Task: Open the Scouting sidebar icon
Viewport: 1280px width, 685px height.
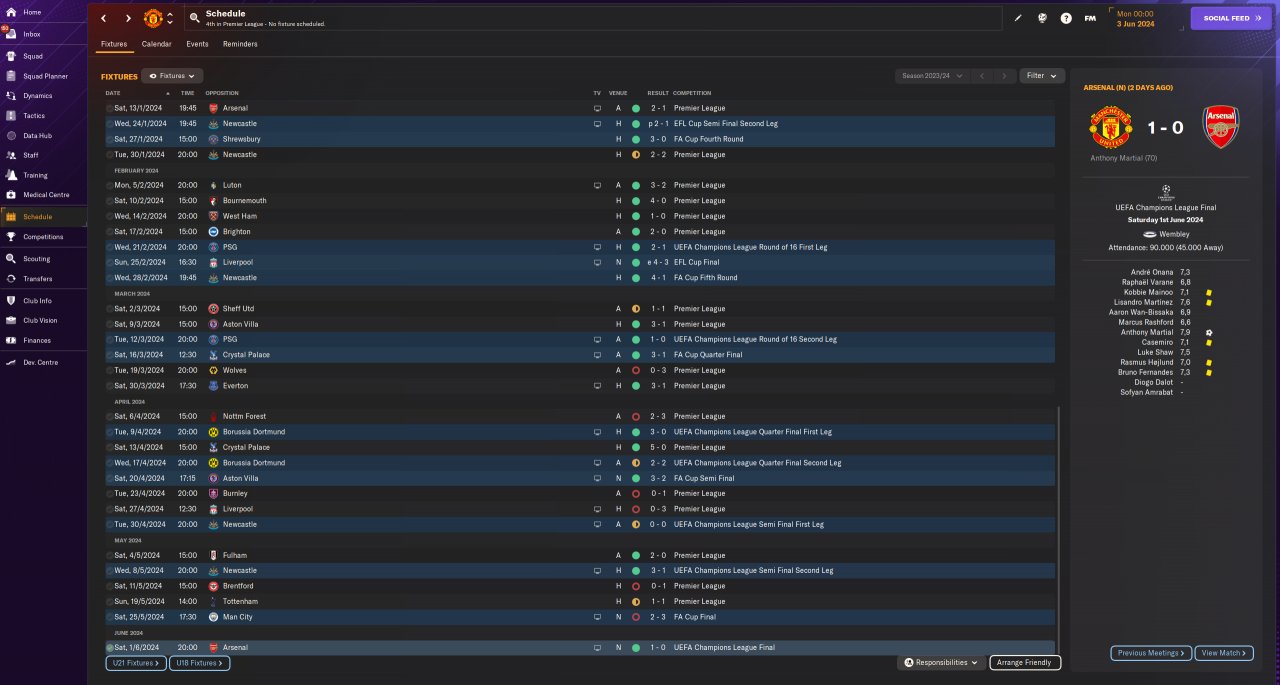Action: pyautogui.click(x=11, y=258)
